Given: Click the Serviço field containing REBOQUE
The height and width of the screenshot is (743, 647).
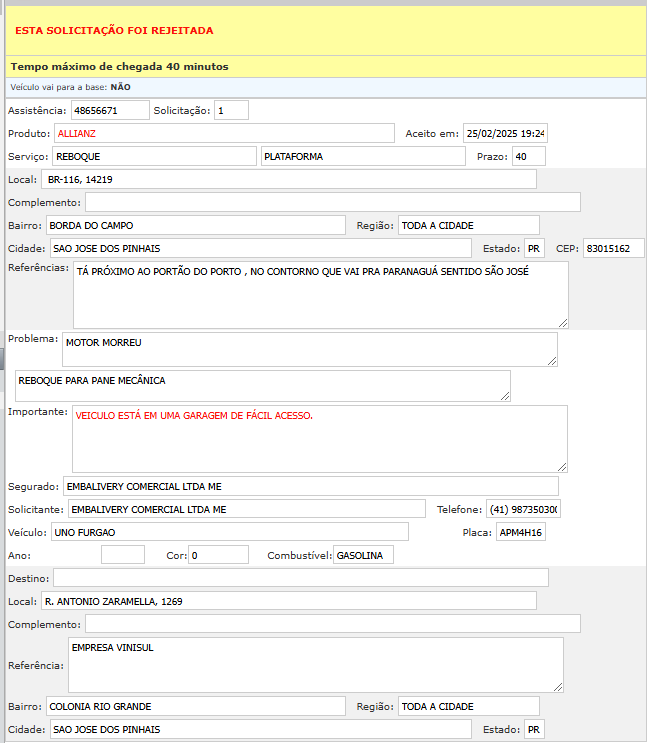Looking at the screenshot, I should 154,156.
